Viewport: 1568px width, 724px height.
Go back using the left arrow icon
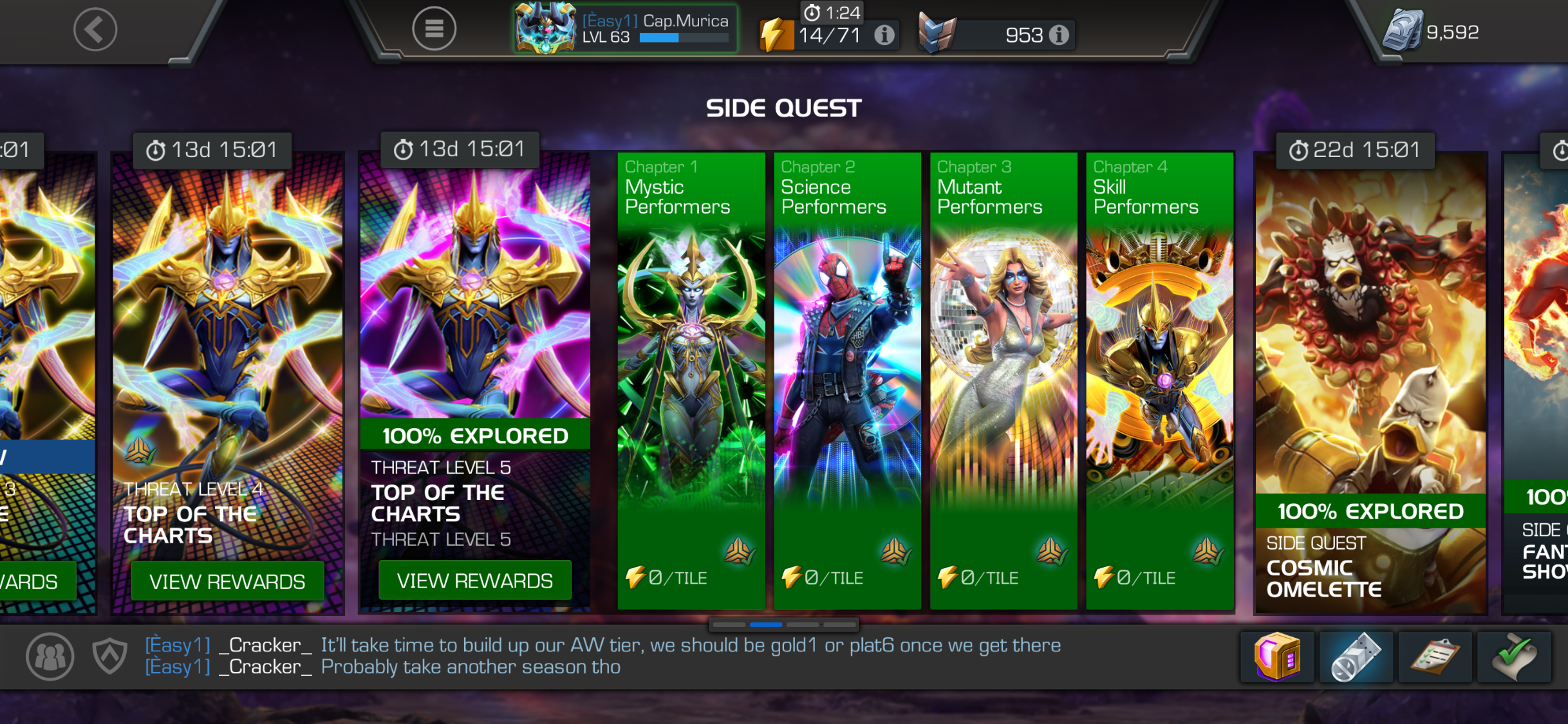pyautogui.click(x=95, y=30)
